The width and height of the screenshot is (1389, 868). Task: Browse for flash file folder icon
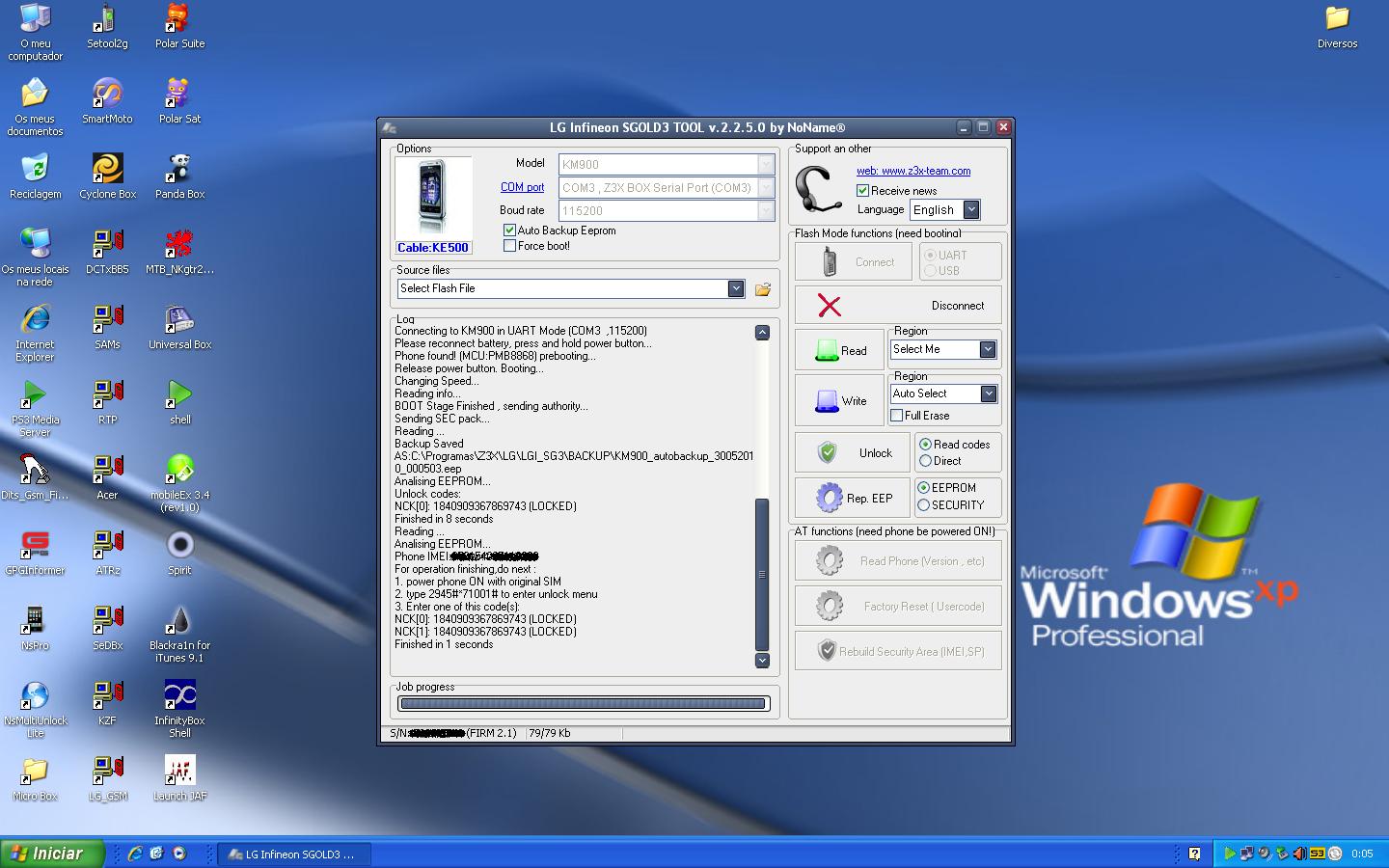coord(762,288)
